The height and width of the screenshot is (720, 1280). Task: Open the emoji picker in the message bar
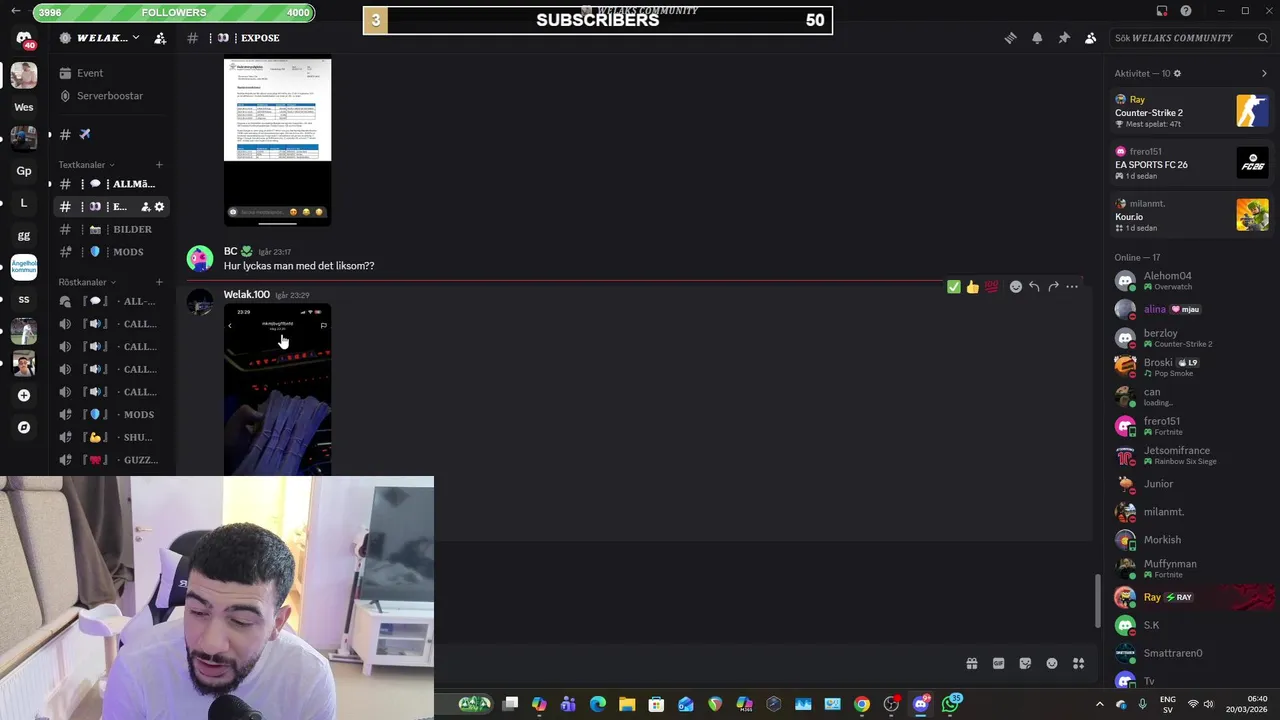point(1052,663)
